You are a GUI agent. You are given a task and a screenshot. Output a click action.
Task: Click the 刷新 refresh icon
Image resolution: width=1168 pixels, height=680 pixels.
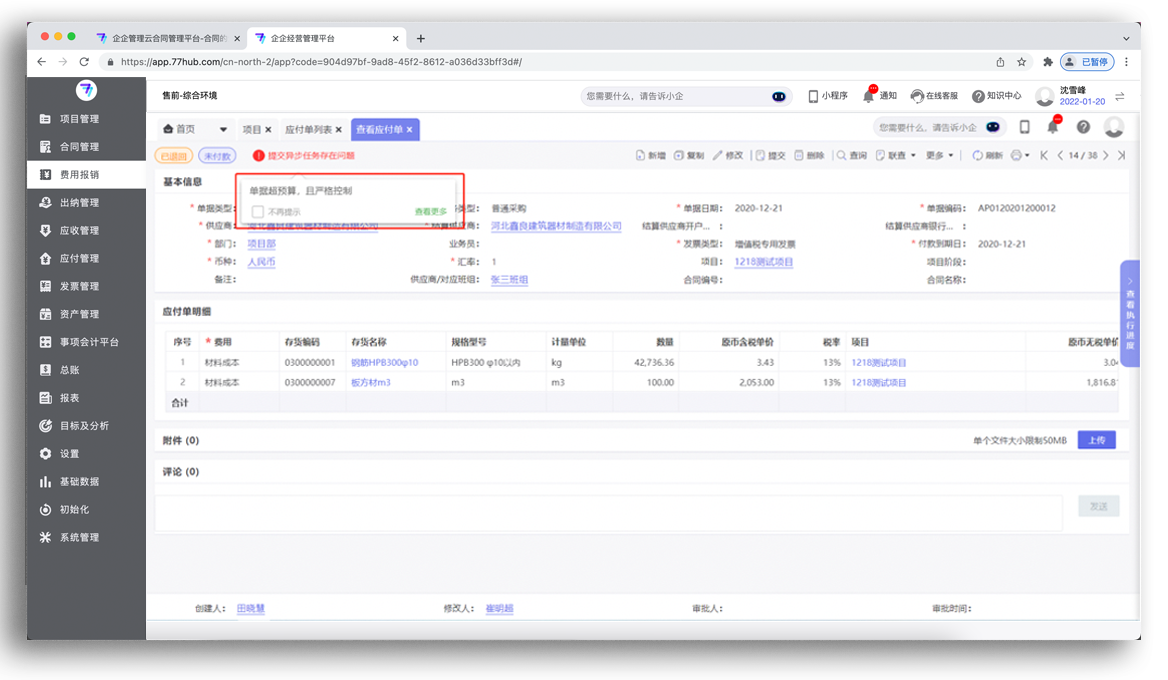(978, 156)
